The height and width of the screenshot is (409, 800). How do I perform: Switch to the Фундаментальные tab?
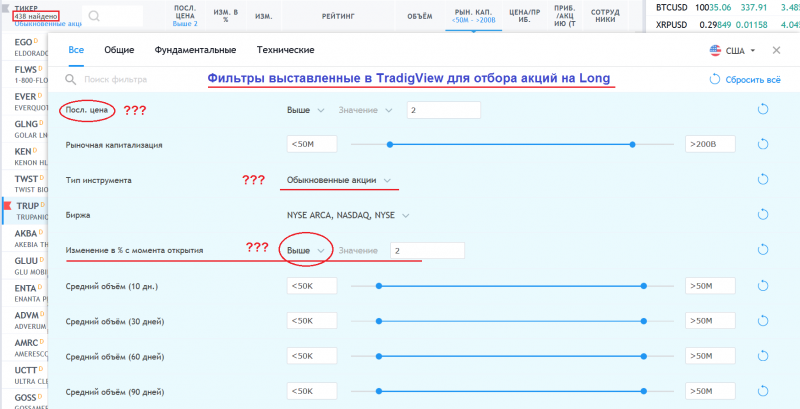pos(195,50)
